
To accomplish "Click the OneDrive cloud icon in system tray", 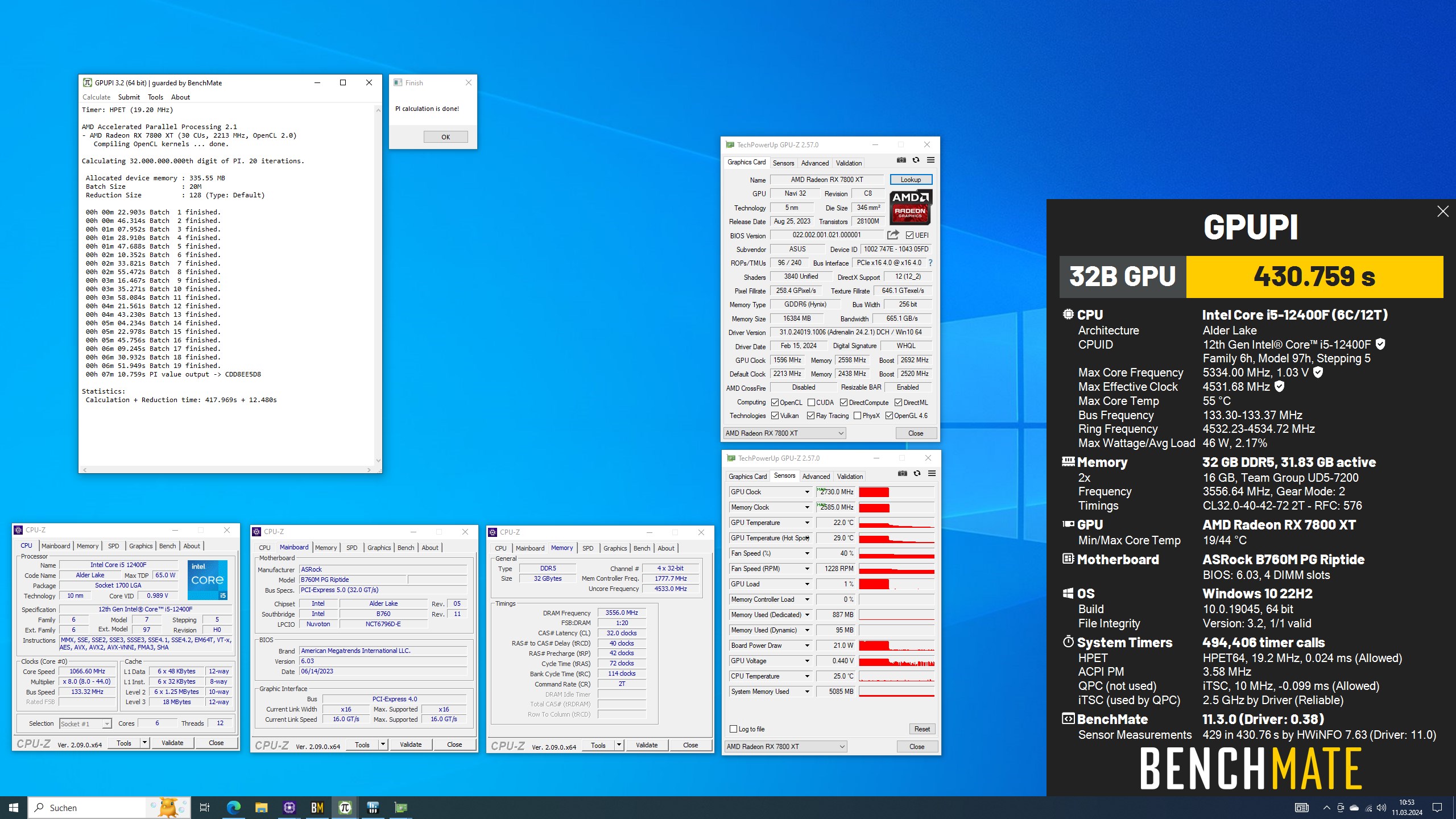I will 1354,808.
